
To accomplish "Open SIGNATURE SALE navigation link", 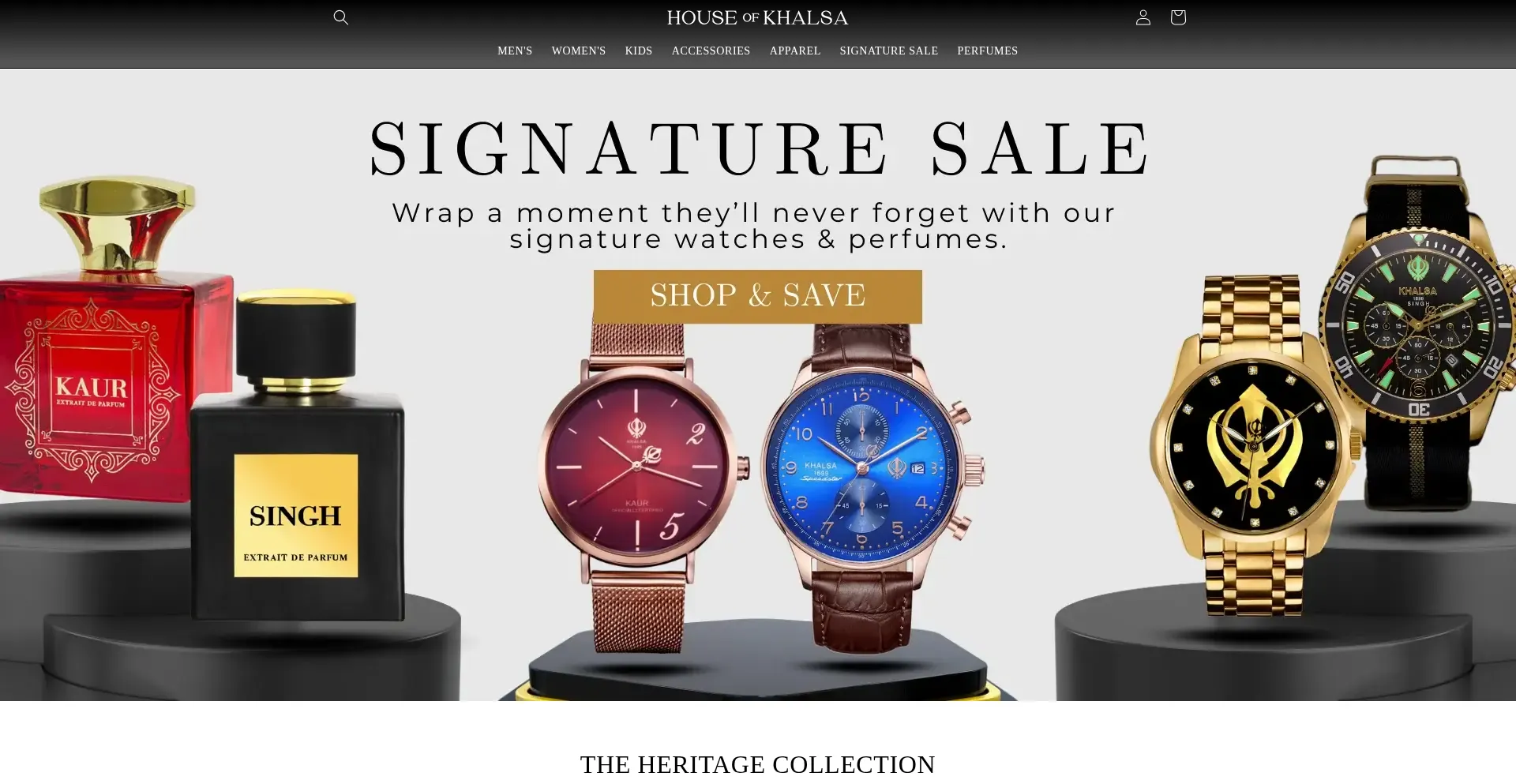I will coord(888,51).
